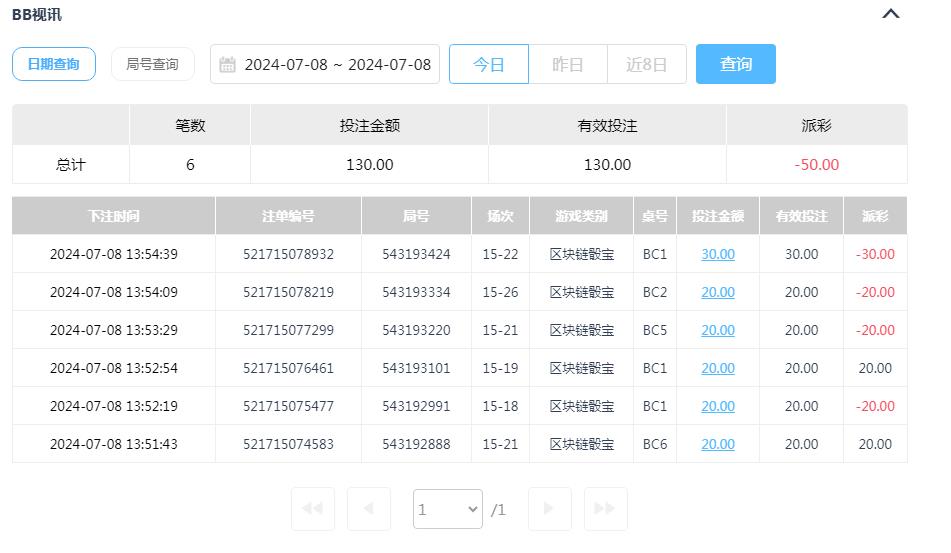This screenshot has height=553, width=951.
Task: Click the 投注金额 detail table header
Action: tap(718, 216)
